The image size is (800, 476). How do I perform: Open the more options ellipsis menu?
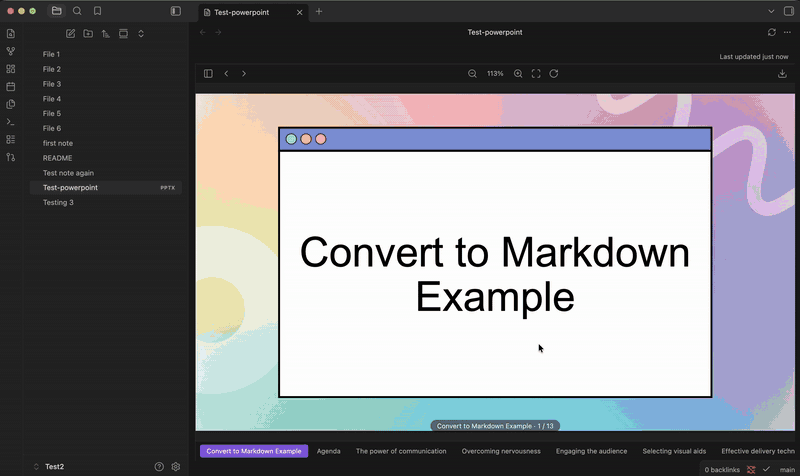[x=787, y=32]
